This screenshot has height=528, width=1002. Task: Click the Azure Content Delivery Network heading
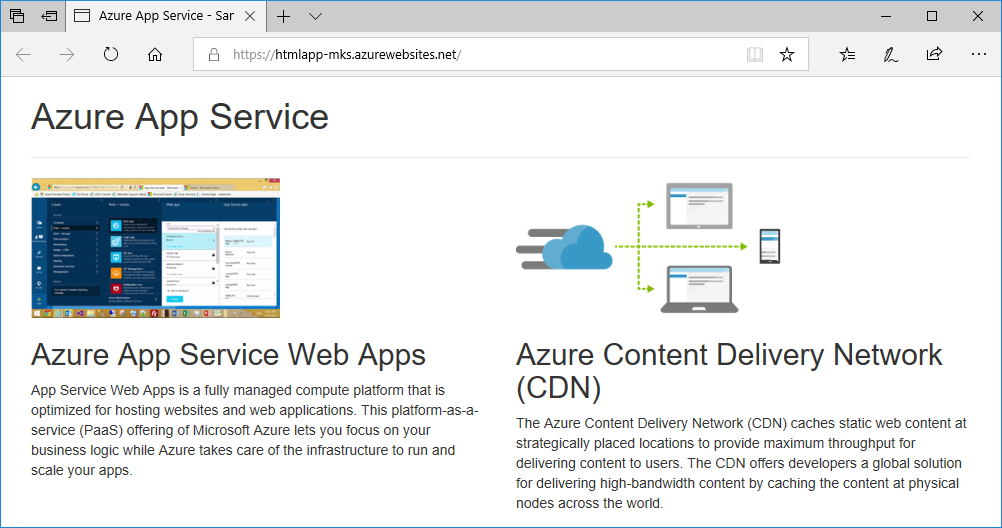pos(729,371)
